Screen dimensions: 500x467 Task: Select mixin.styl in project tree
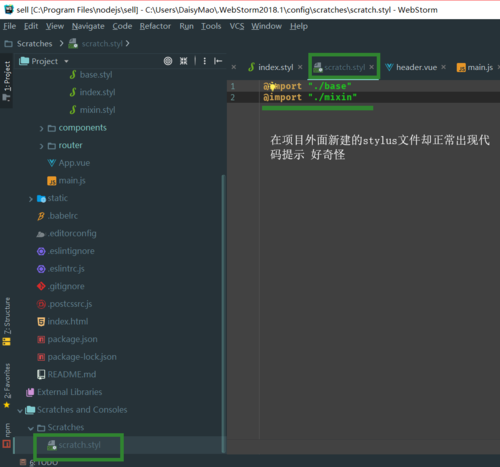97,110
